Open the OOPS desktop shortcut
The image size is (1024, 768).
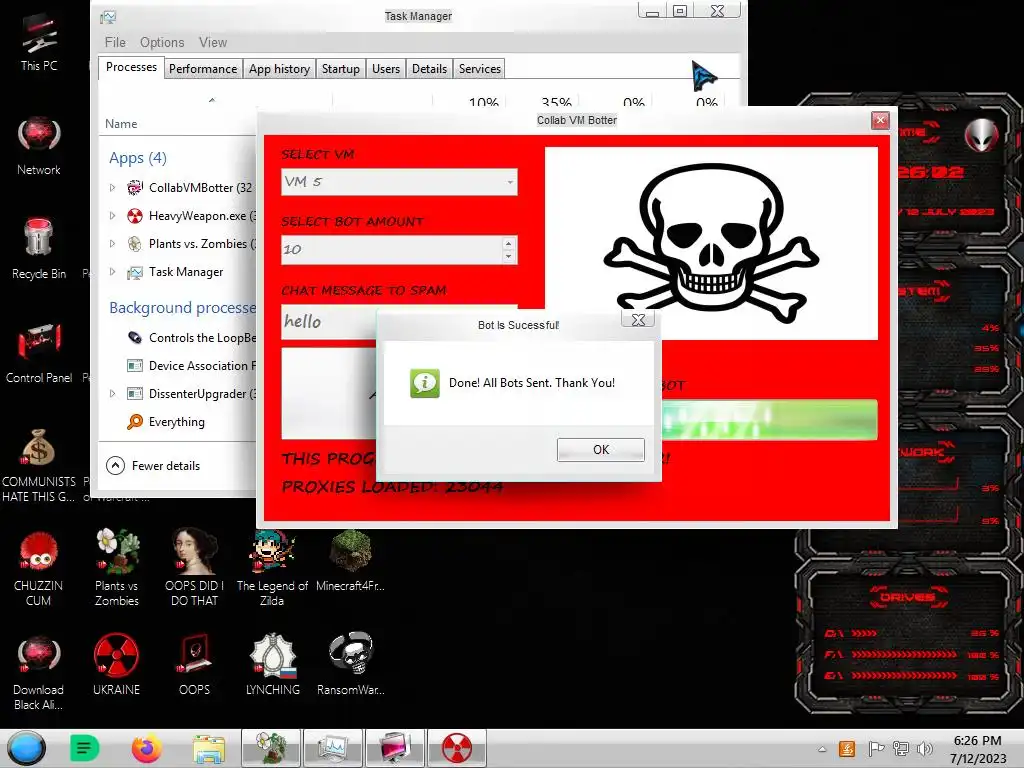(x=194, y=665)
